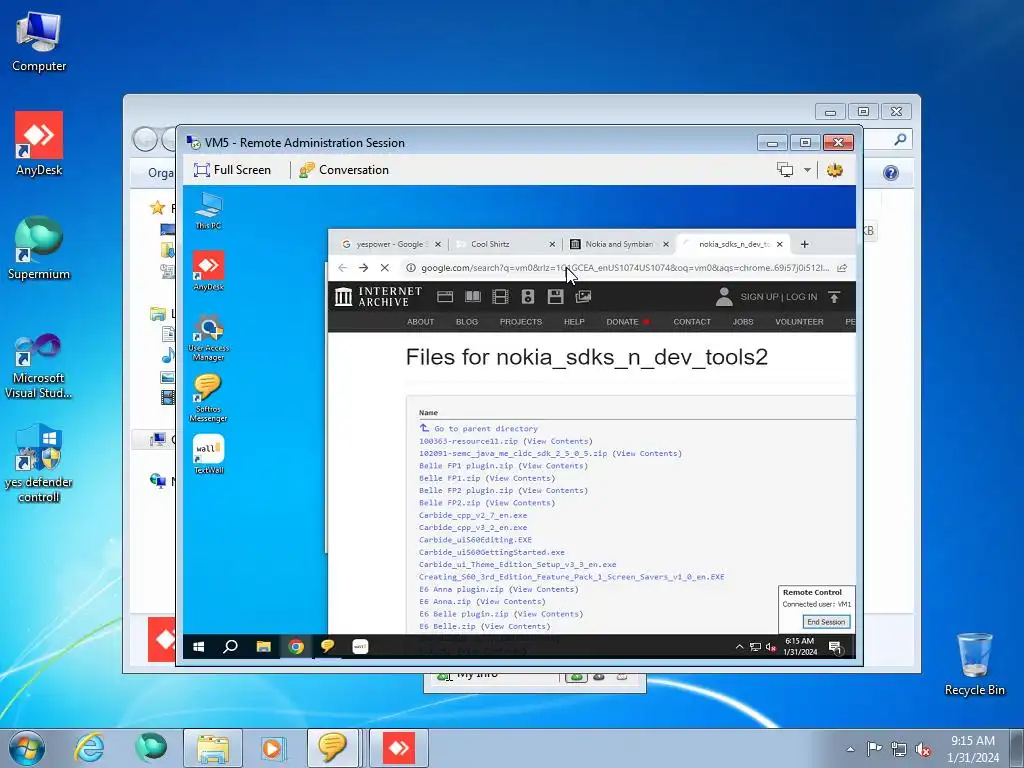Open the VOLUNTEER menu item
This screenshot has width=1024, height=768.
[799, 322]
